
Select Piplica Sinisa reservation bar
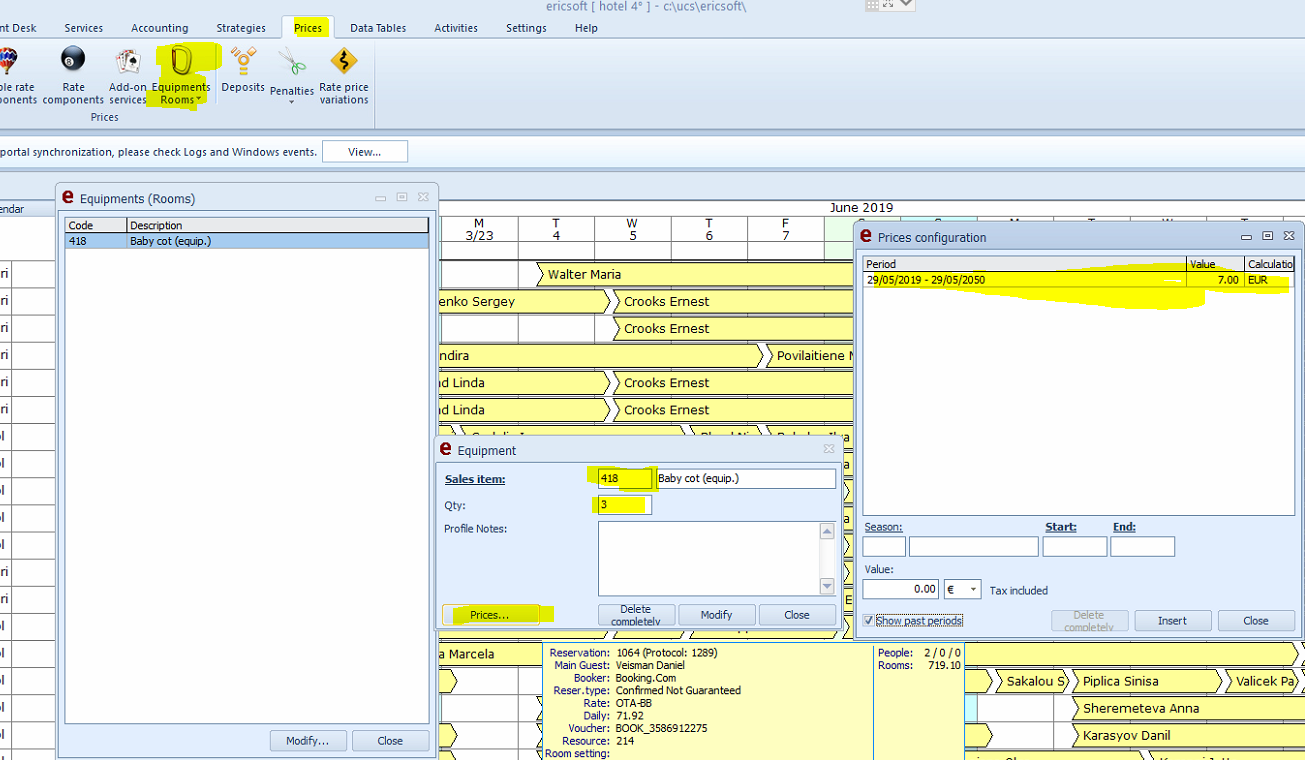coord(1148,681)
